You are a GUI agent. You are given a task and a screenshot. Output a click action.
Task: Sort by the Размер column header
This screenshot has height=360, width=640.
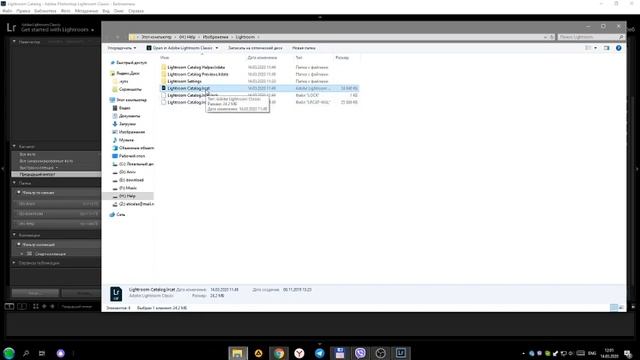(x=342, y=58)
